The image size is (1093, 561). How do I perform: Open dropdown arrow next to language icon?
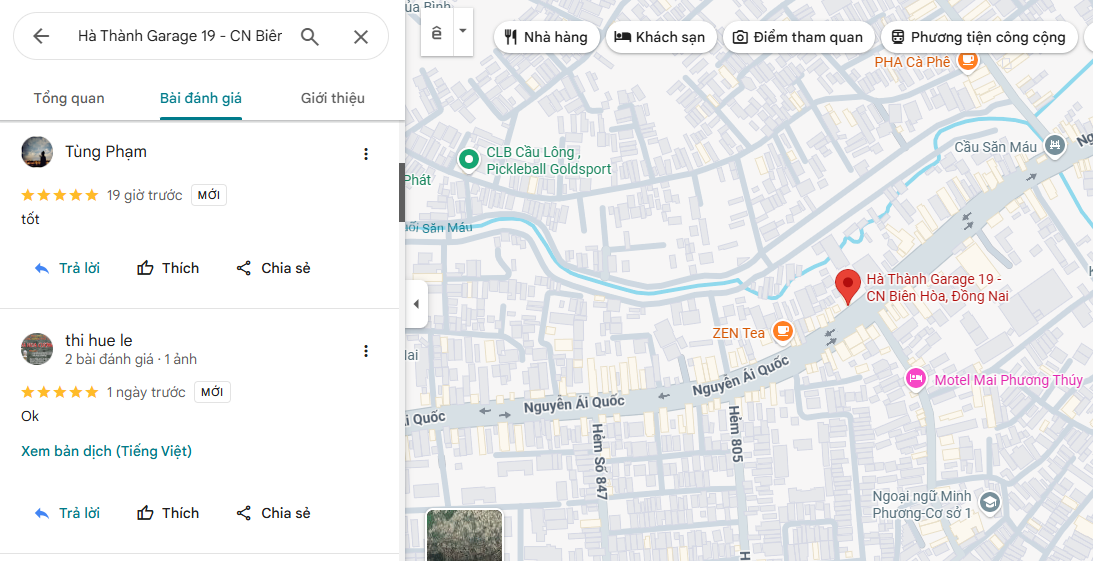pos(463,32)
